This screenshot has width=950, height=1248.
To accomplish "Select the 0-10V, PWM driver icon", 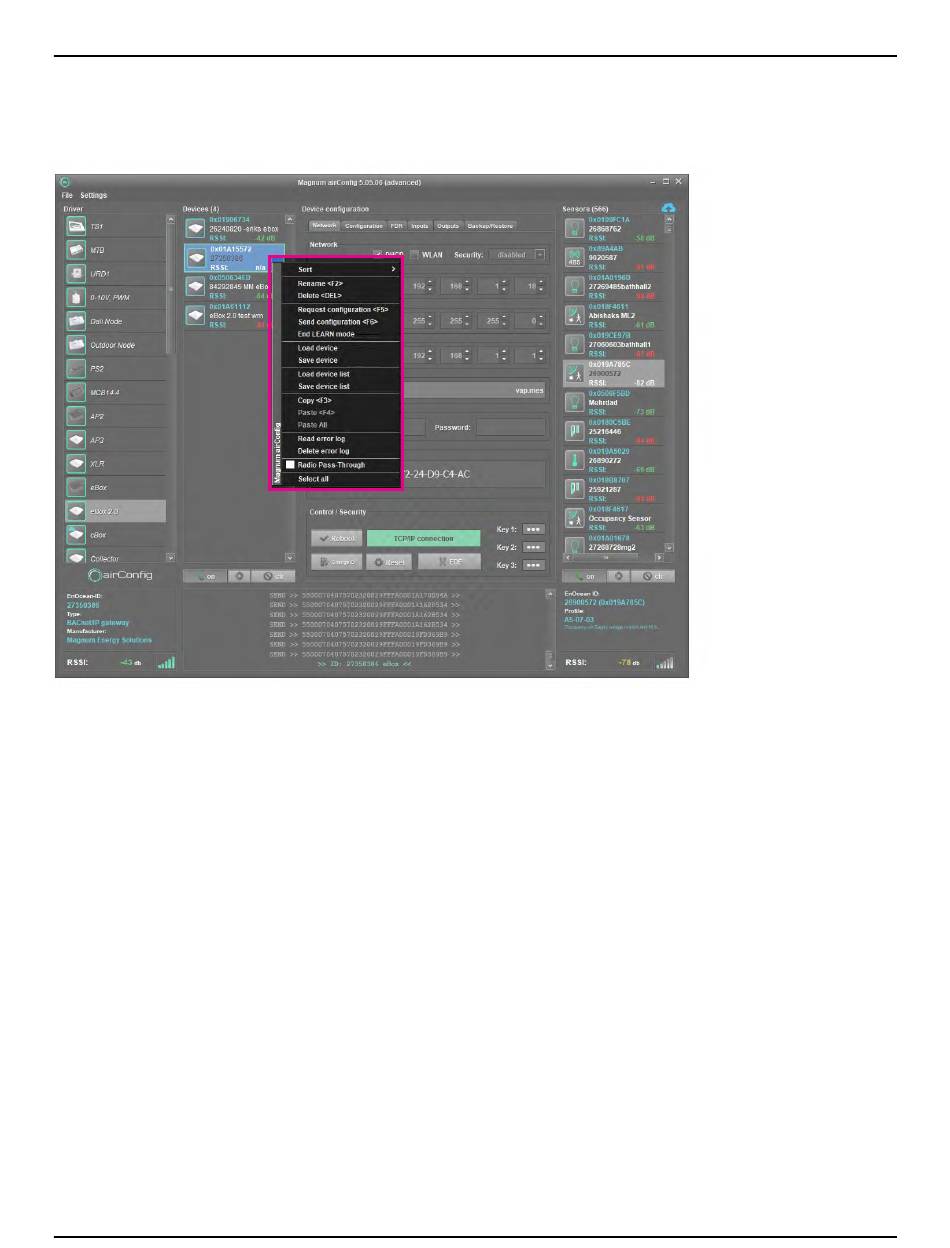I will click(77, 298).
